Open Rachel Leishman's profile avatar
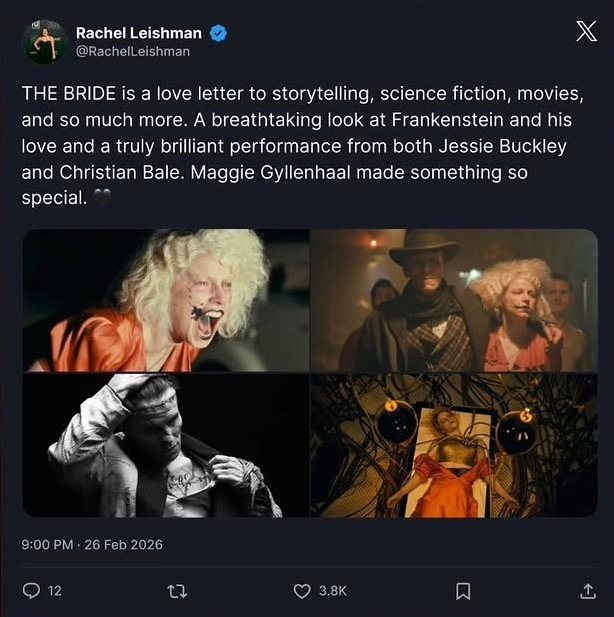 44,41
